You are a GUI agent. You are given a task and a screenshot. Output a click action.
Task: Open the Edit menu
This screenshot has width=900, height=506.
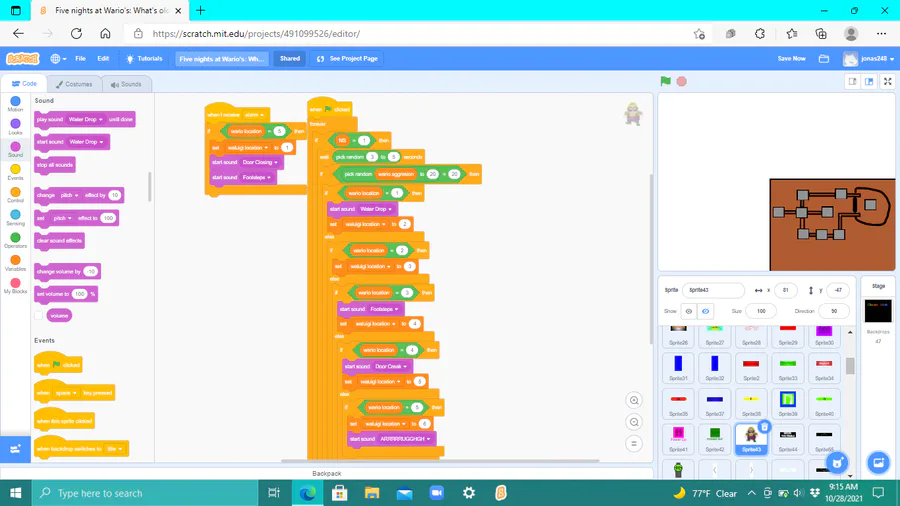(x=103, y=59)
